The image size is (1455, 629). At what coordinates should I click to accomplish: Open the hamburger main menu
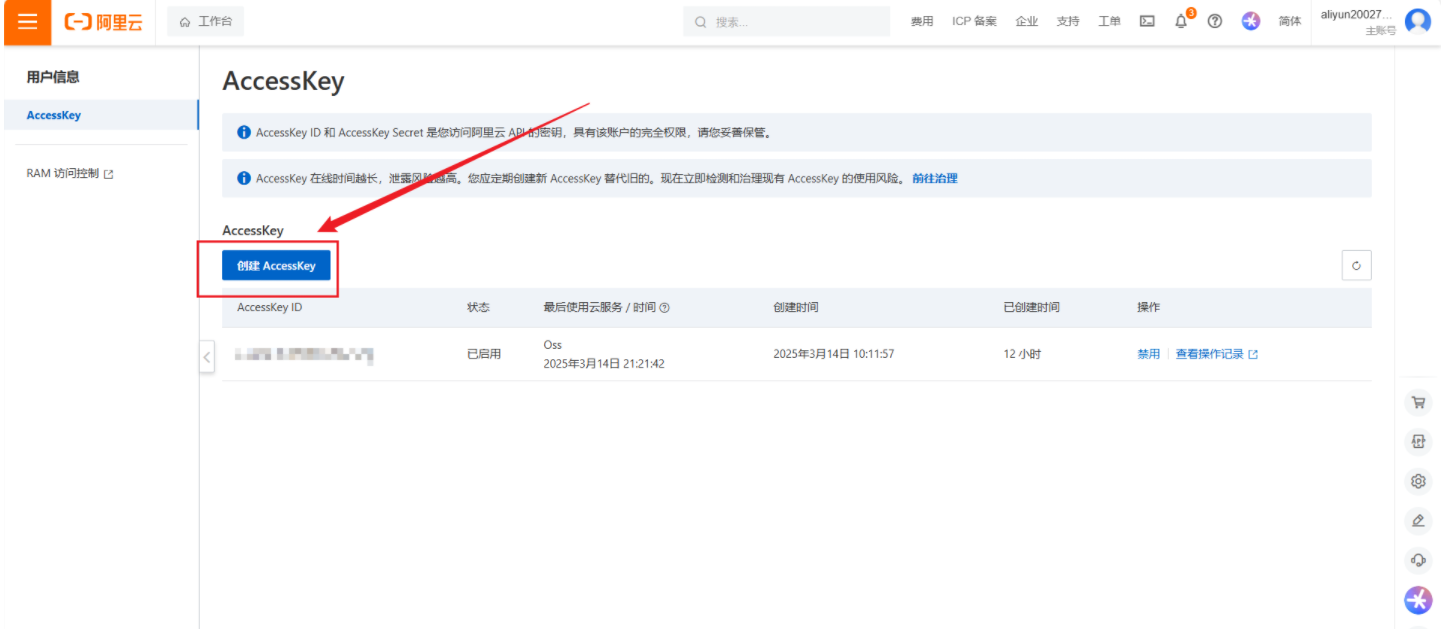click(27, 22)
